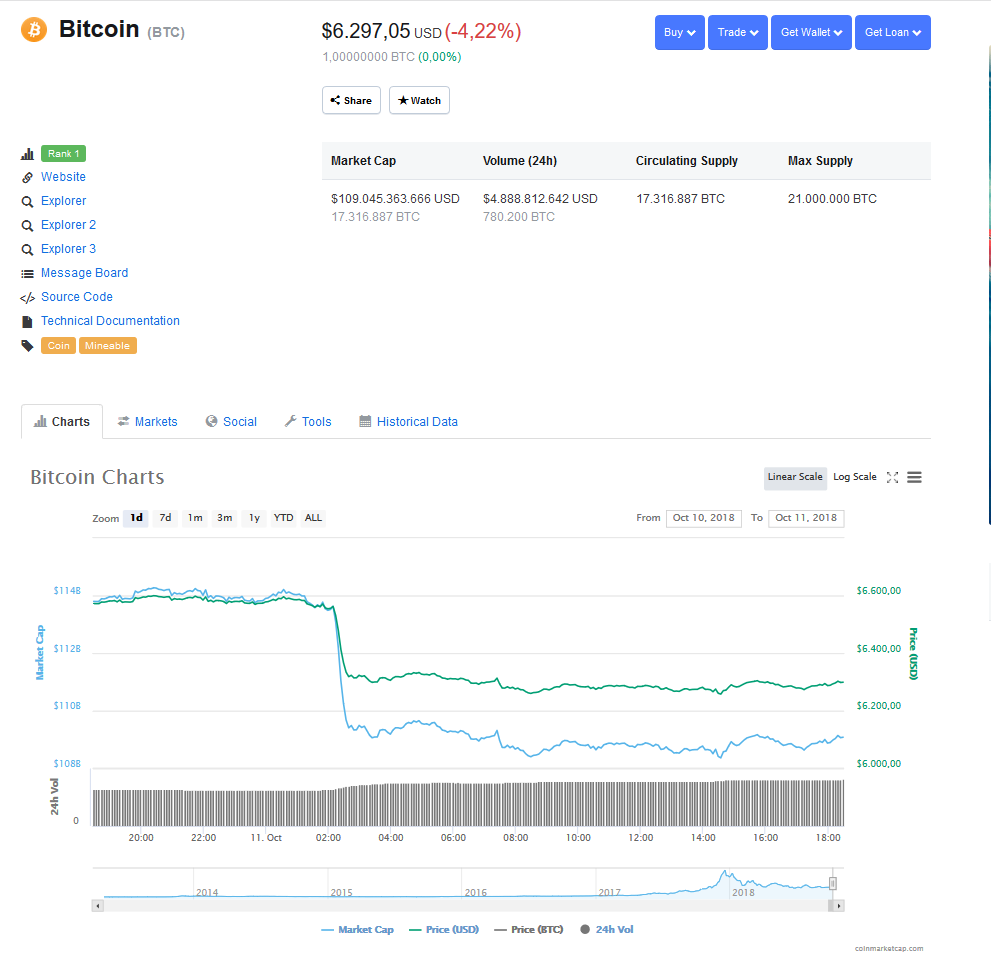This screenshot has height=957, width=991.
Task: Click the chart navigator right handle
Action: coord(832,884)
